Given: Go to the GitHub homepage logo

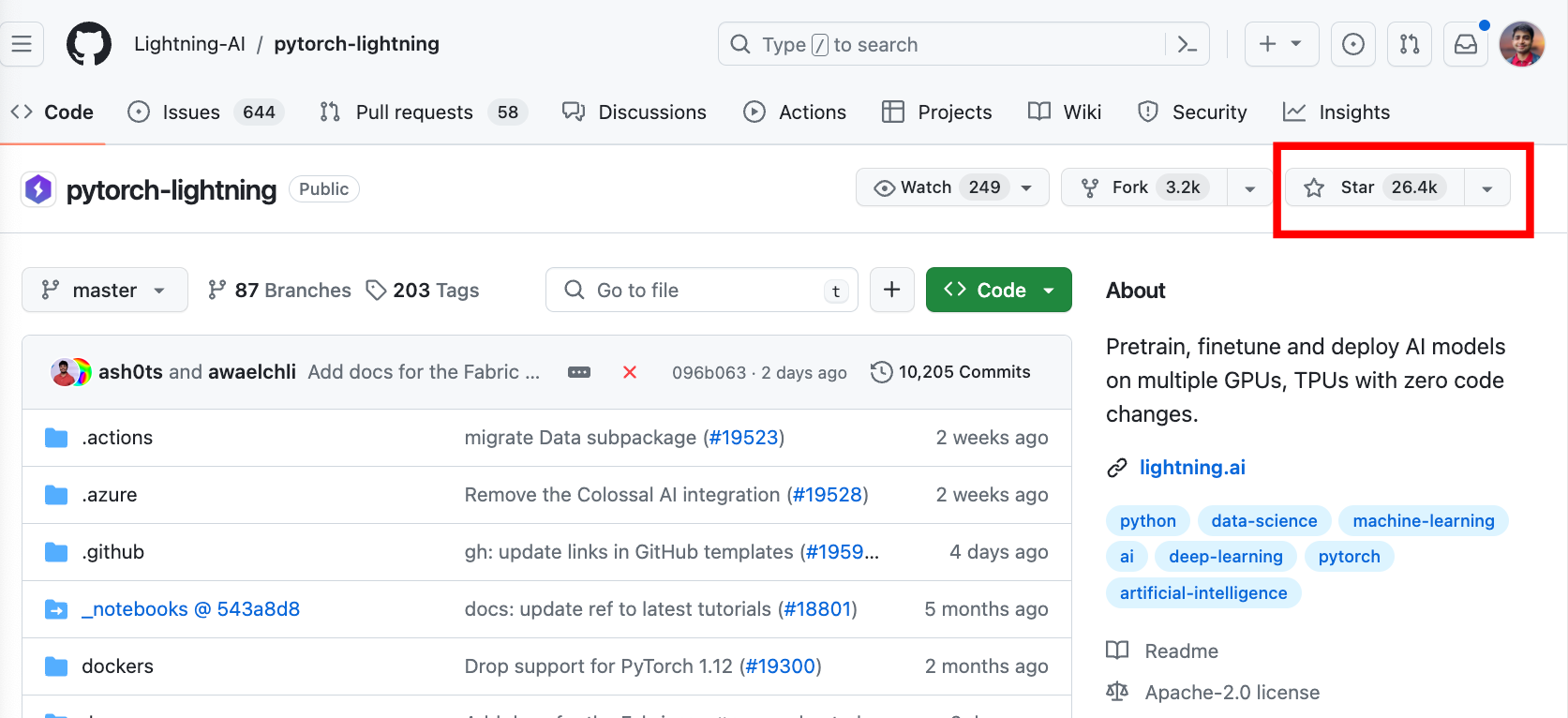Looking at the screenshot, I should click(89, 44).
